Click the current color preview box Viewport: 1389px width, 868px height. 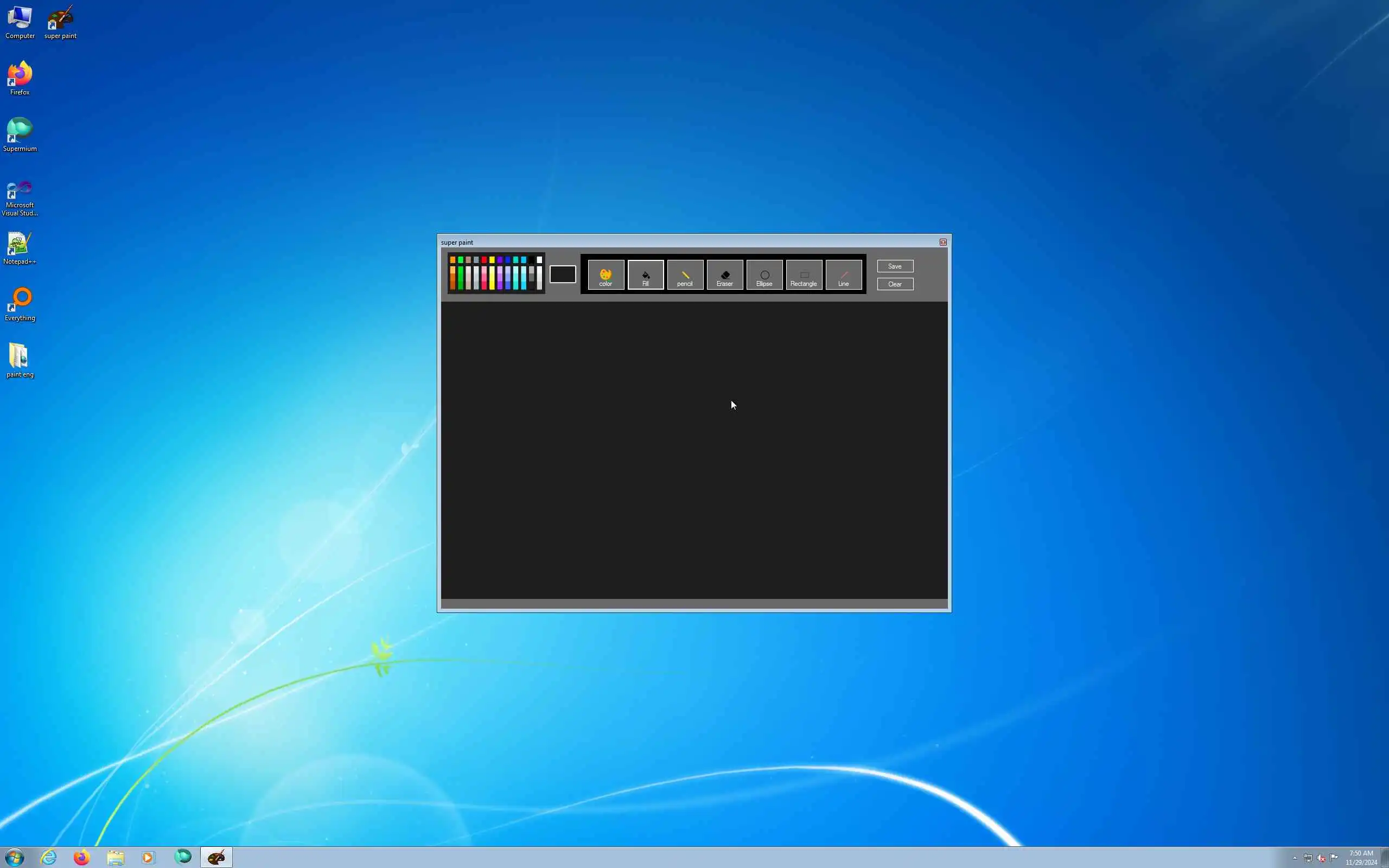563,275
